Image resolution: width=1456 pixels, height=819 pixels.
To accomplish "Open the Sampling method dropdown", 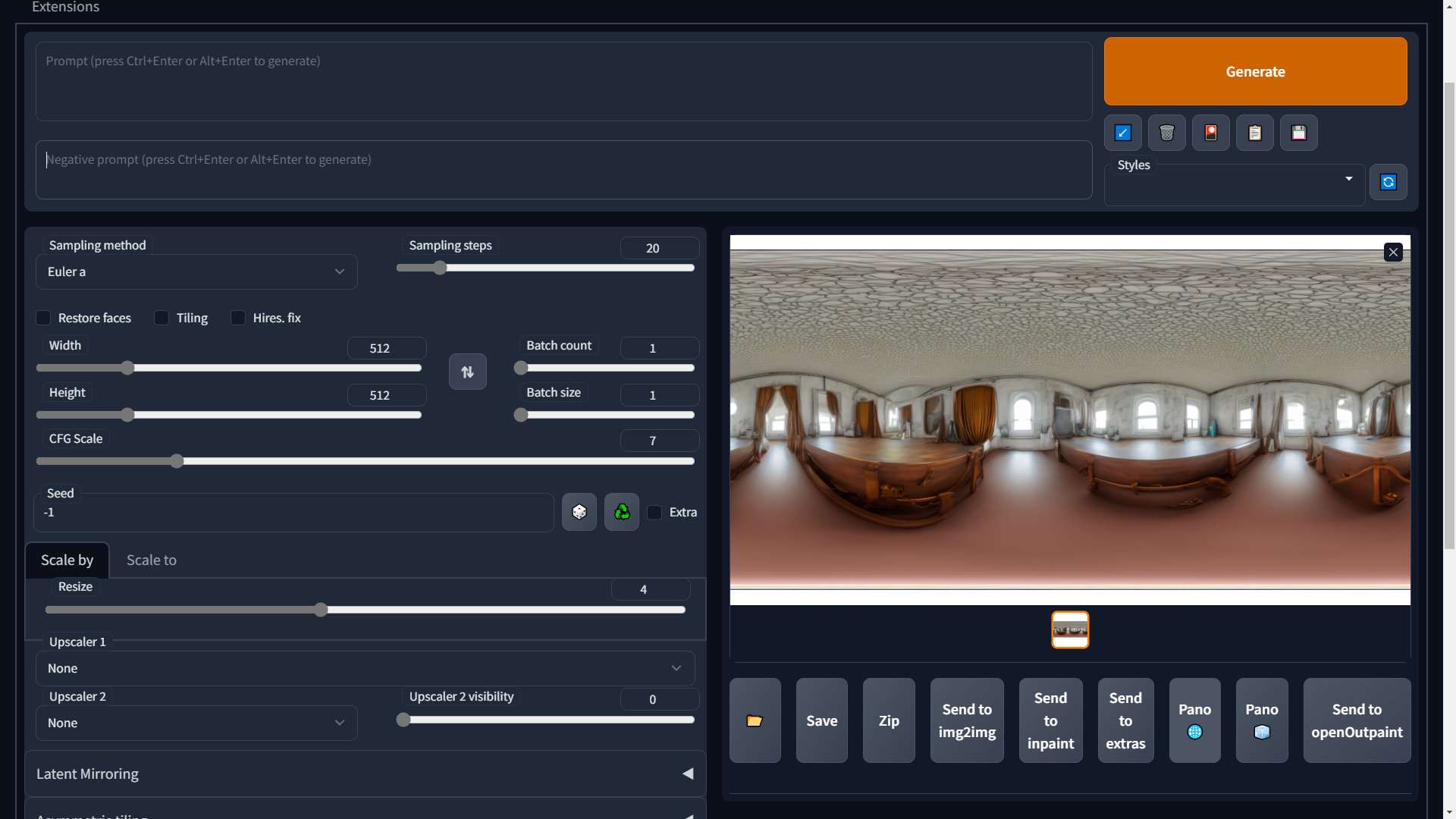I will point(196,271).
